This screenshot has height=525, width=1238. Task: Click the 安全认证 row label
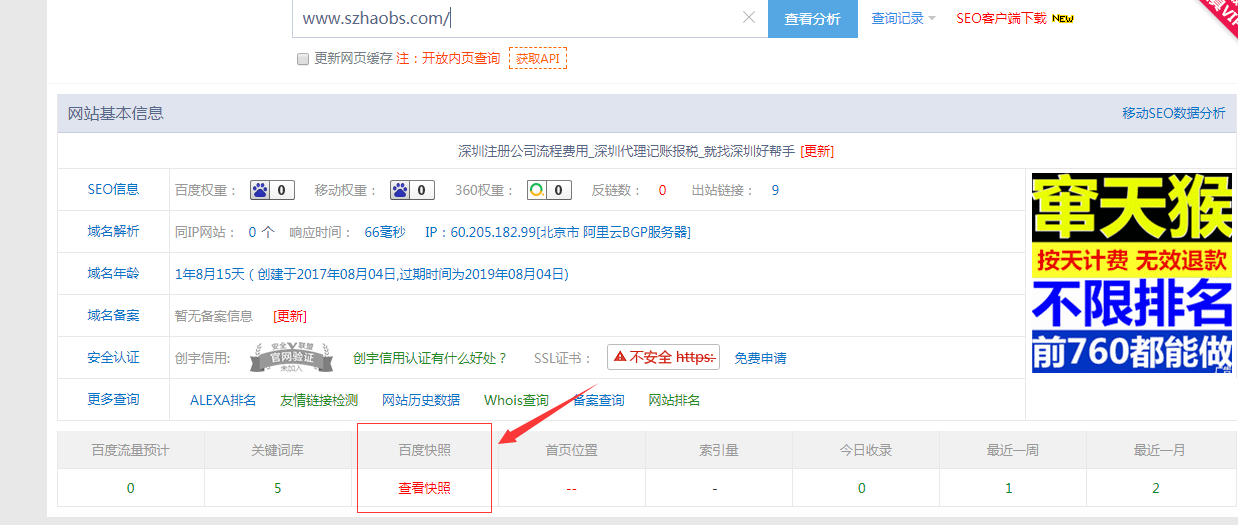tap(113, 357)
